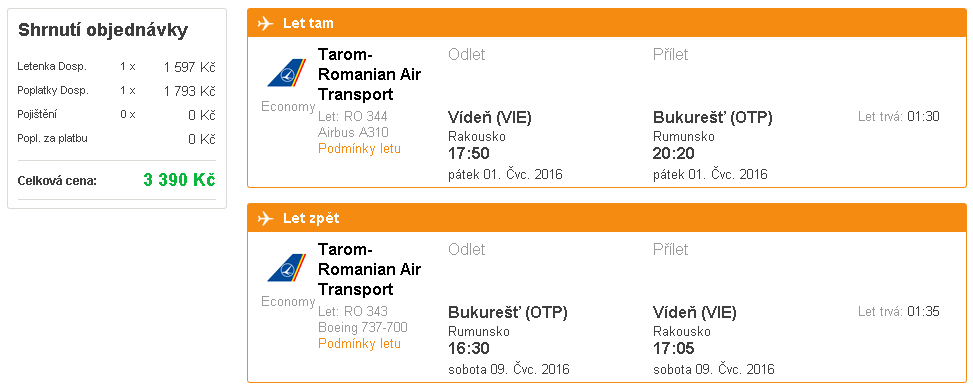
Task: Click the Let trvá: 01:30 duration text
Action: (899, 117)
